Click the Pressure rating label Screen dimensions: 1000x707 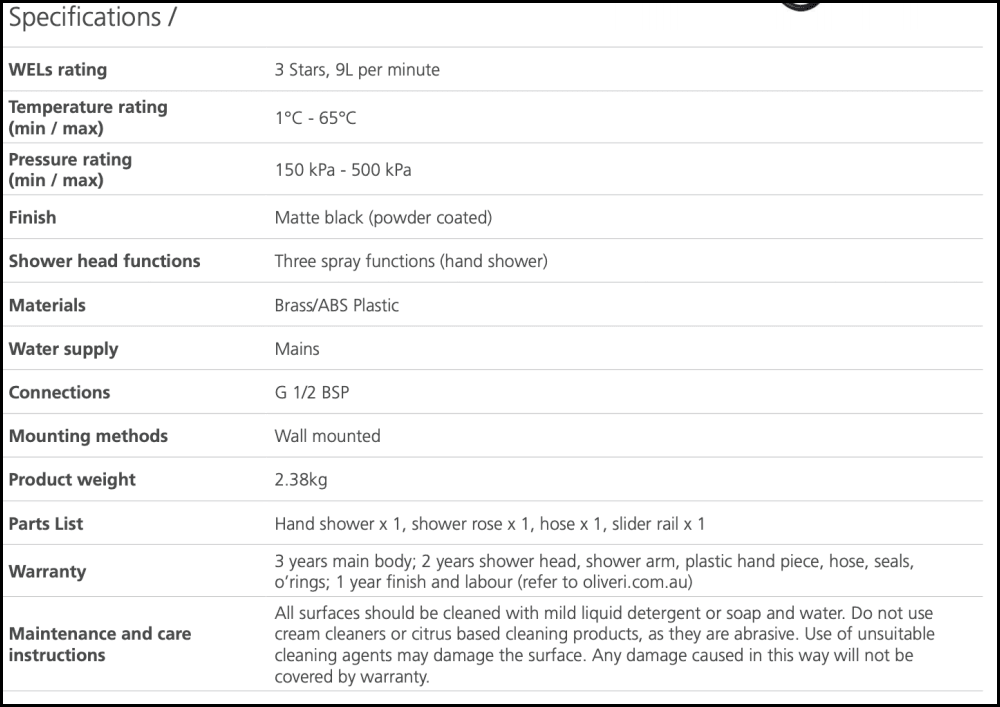pyautogui.click(x=70, y=170)
